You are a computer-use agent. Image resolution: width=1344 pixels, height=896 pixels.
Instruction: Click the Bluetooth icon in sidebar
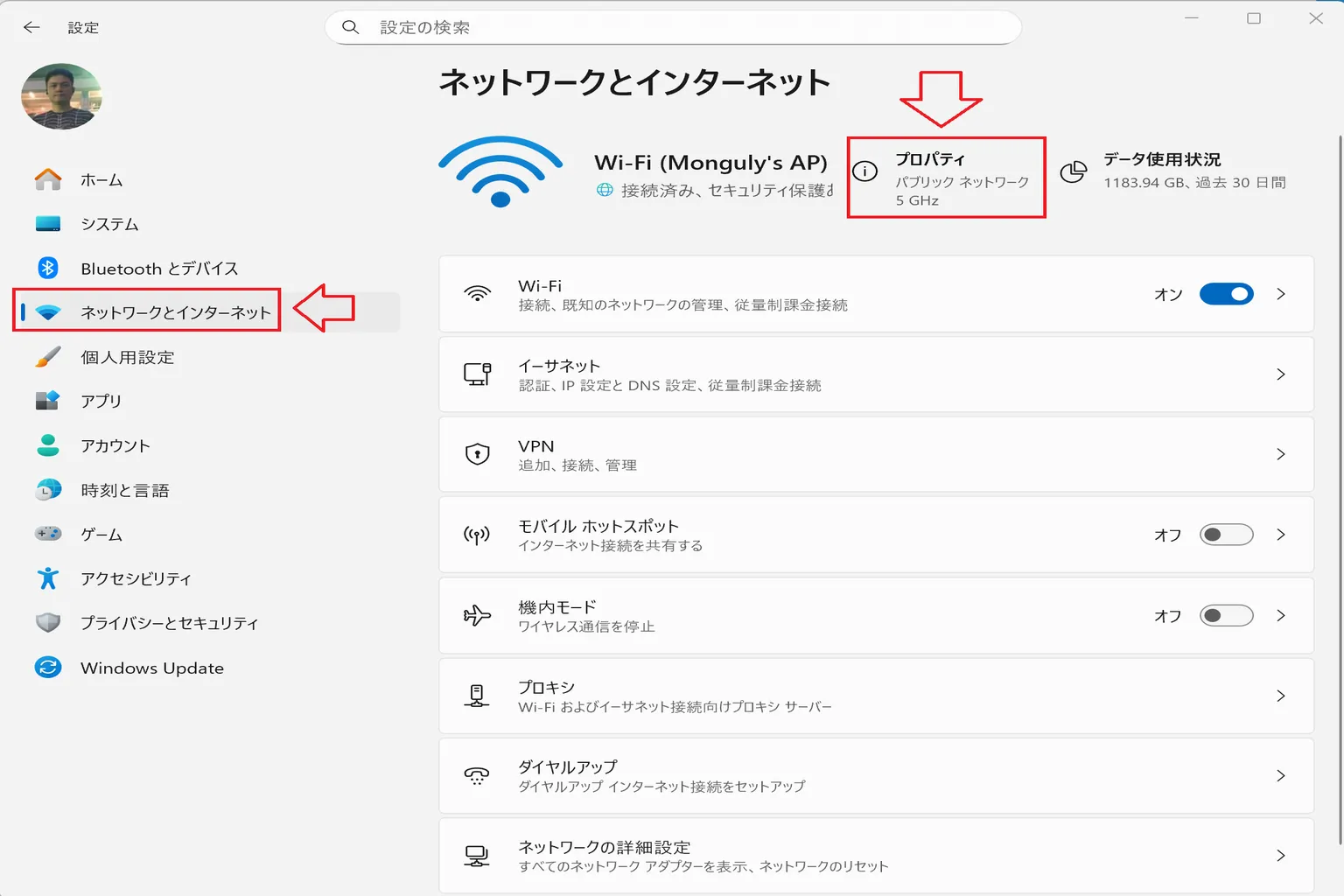pos(48,268)
